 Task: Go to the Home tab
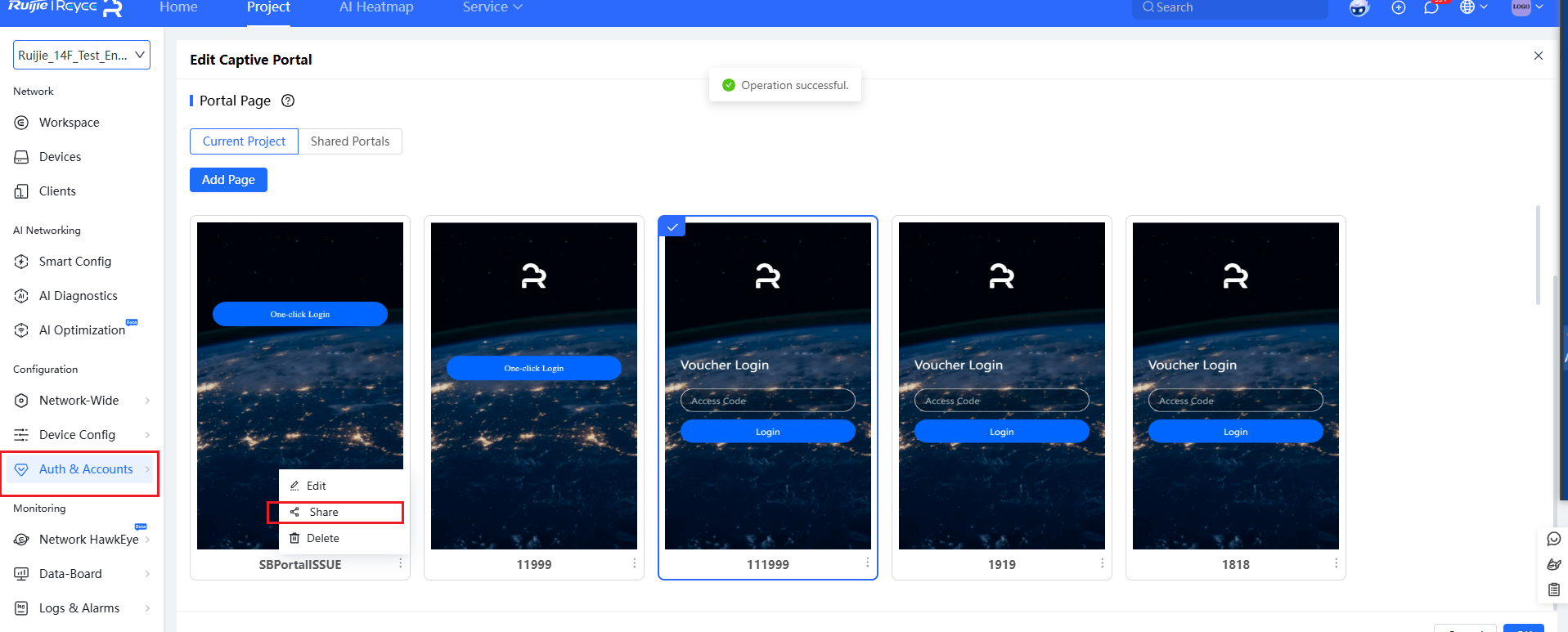click(x=178, y=7)
